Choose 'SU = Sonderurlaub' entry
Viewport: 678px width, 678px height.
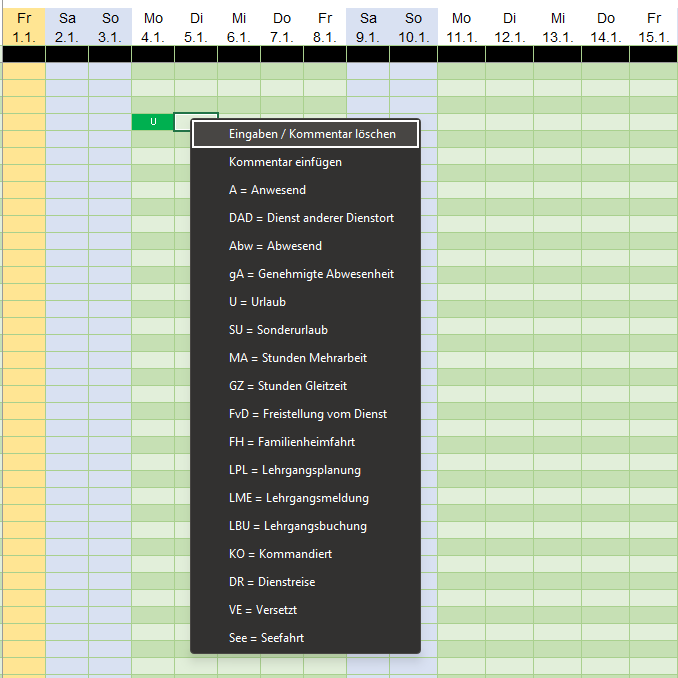[305, 330]
